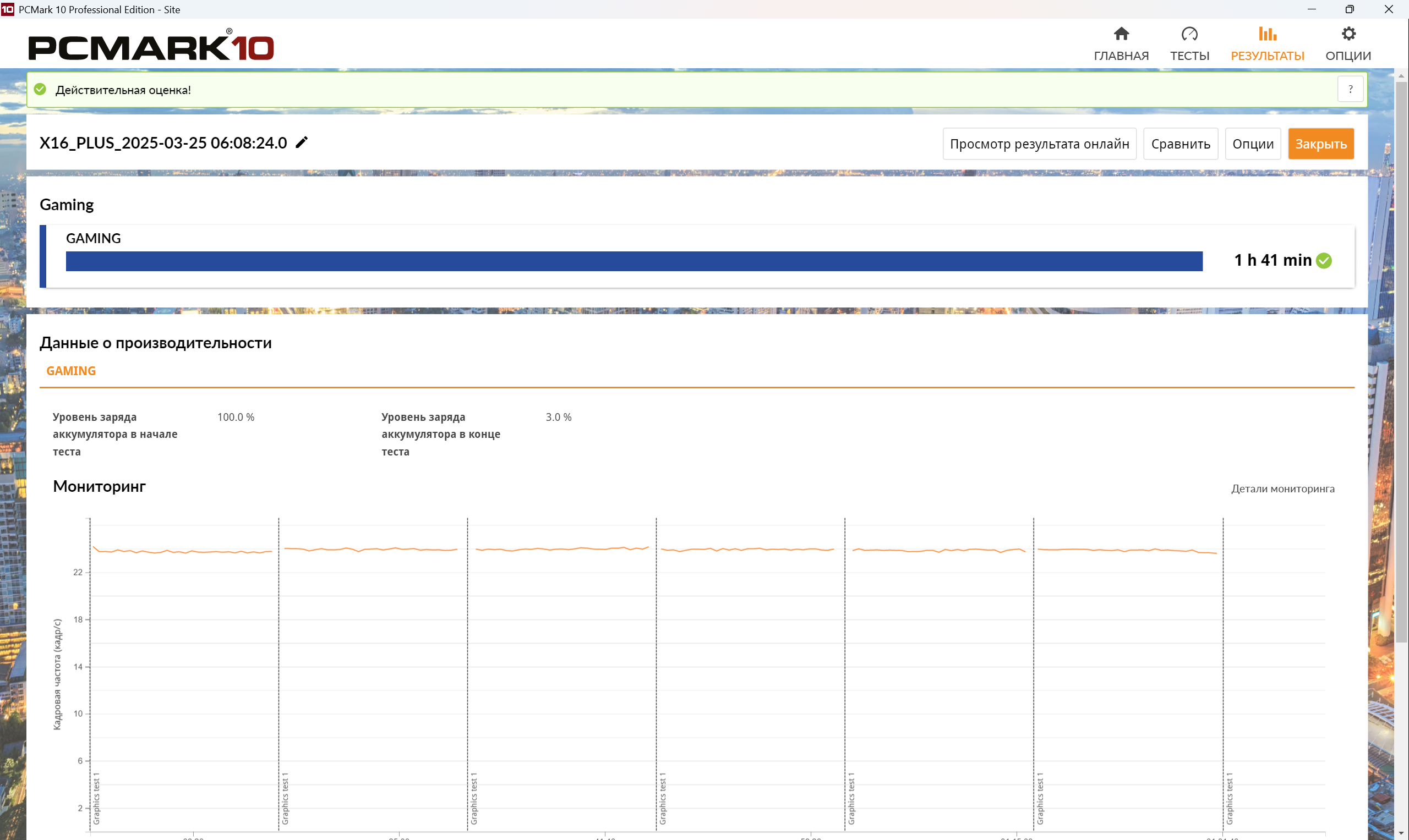Screen dimensions: 1409x840
Task: Select the GAMING performance data tab
Action: [71, 371]
